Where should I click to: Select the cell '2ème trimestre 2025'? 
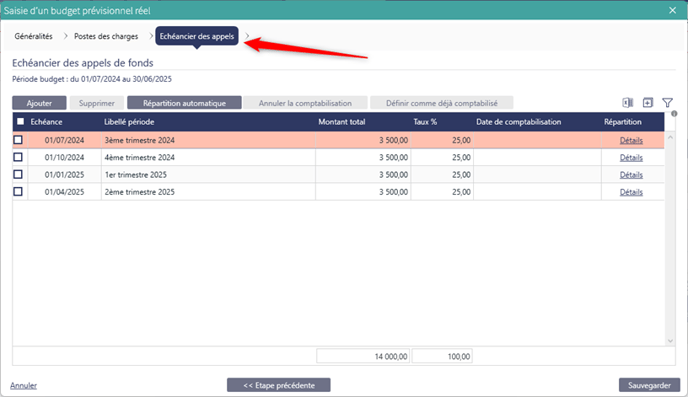[x=208, y=192]
